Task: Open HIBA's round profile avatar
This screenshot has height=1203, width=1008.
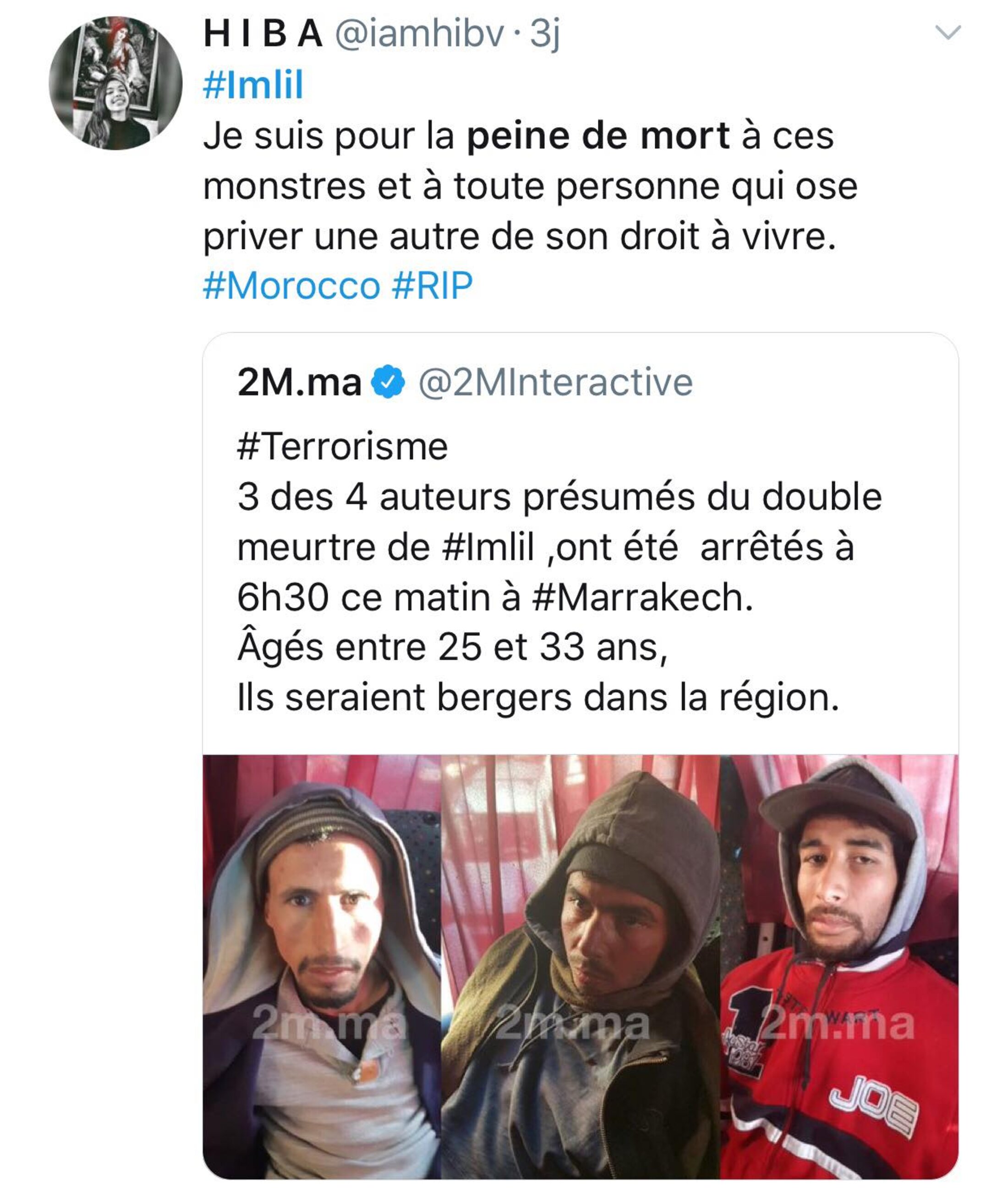Action: click(115, 83)
